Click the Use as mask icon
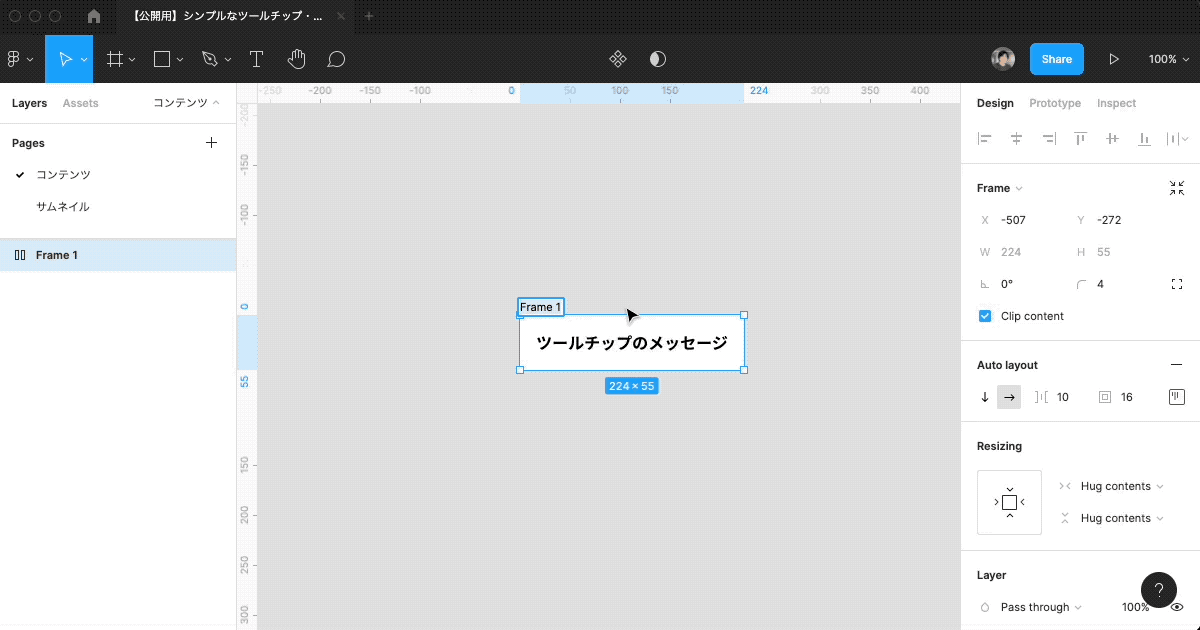This screenshot has width=1200, height=630. [x=656, y=58]
